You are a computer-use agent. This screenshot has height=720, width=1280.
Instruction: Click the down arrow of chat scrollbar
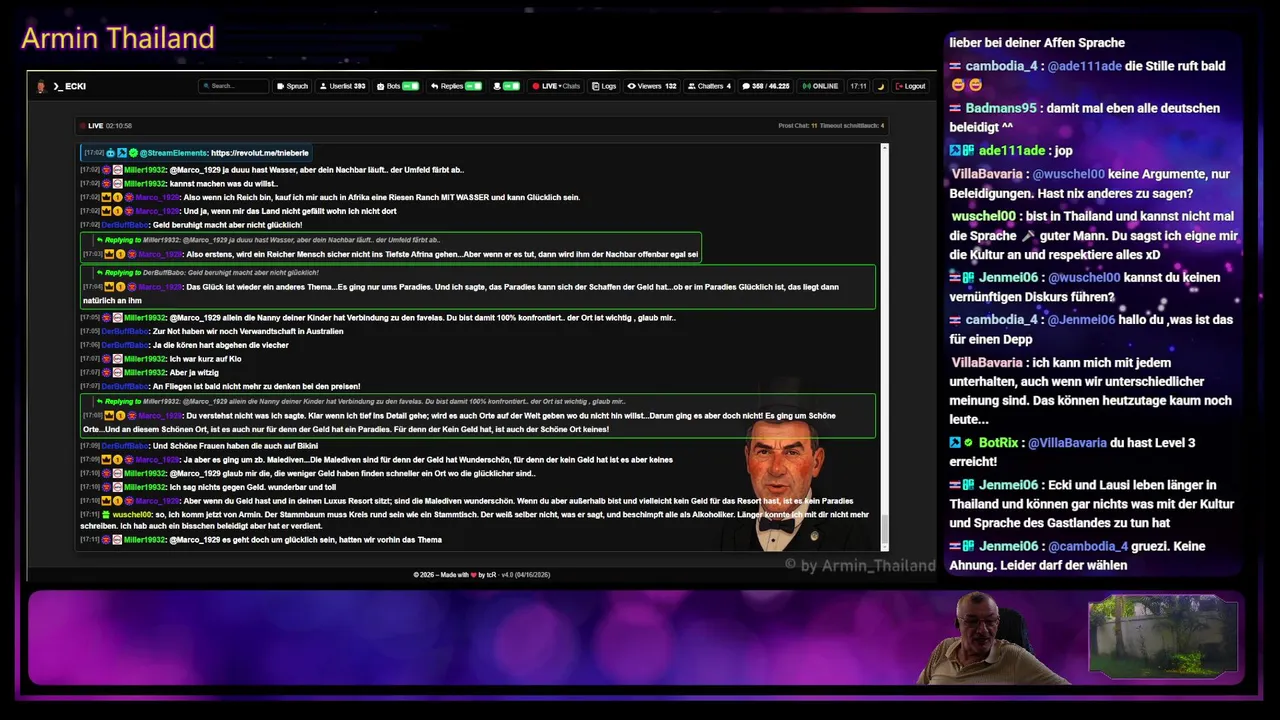tap(884, 546)
